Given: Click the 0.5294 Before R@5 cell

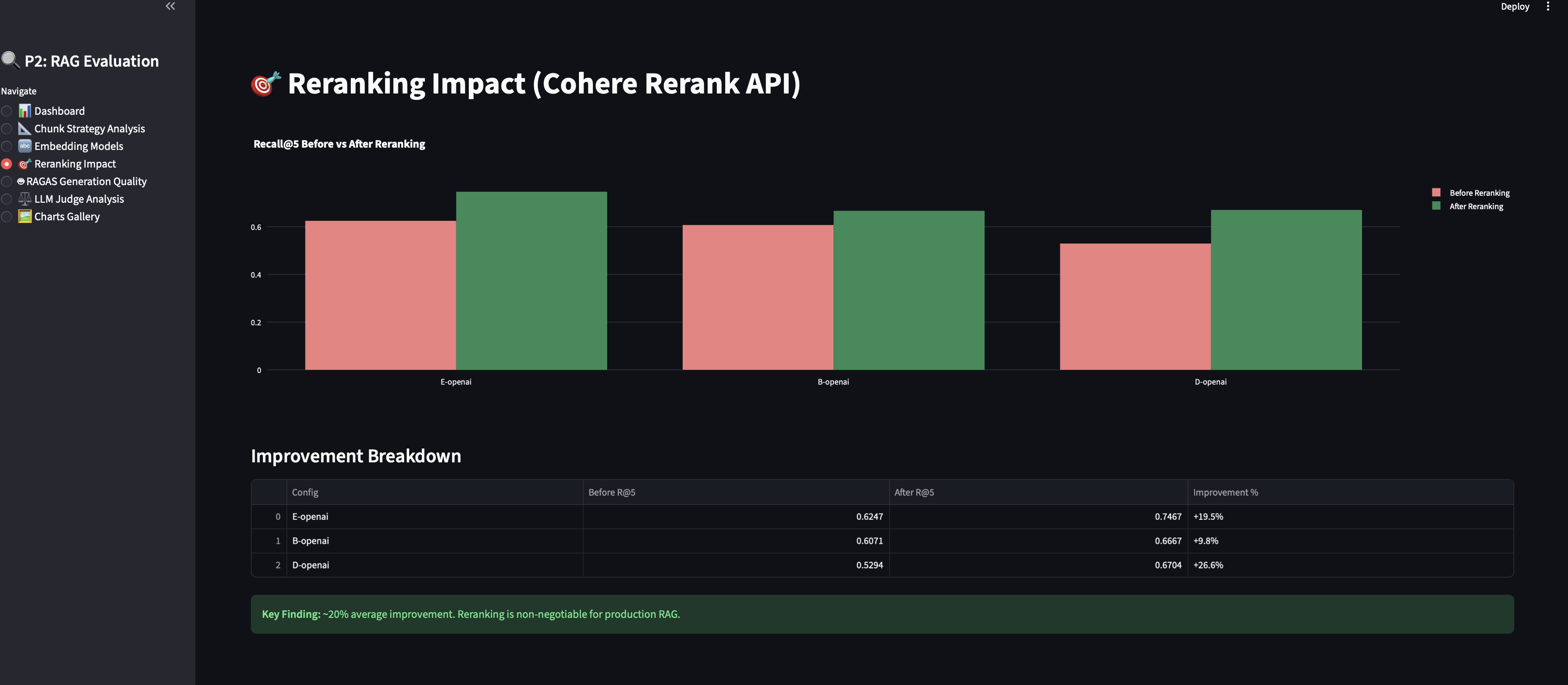Looking at the screenshot, I should tap(736, 565).
